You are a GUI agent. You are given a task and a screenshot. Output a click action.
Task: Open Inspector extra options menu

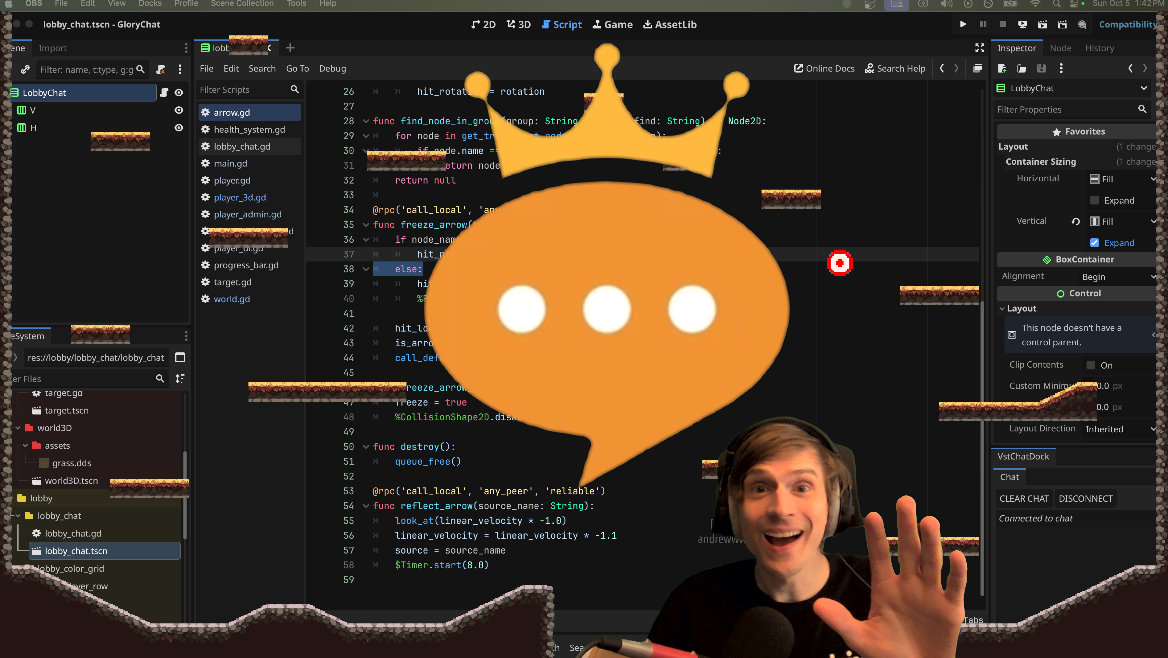coord(1061,69)
